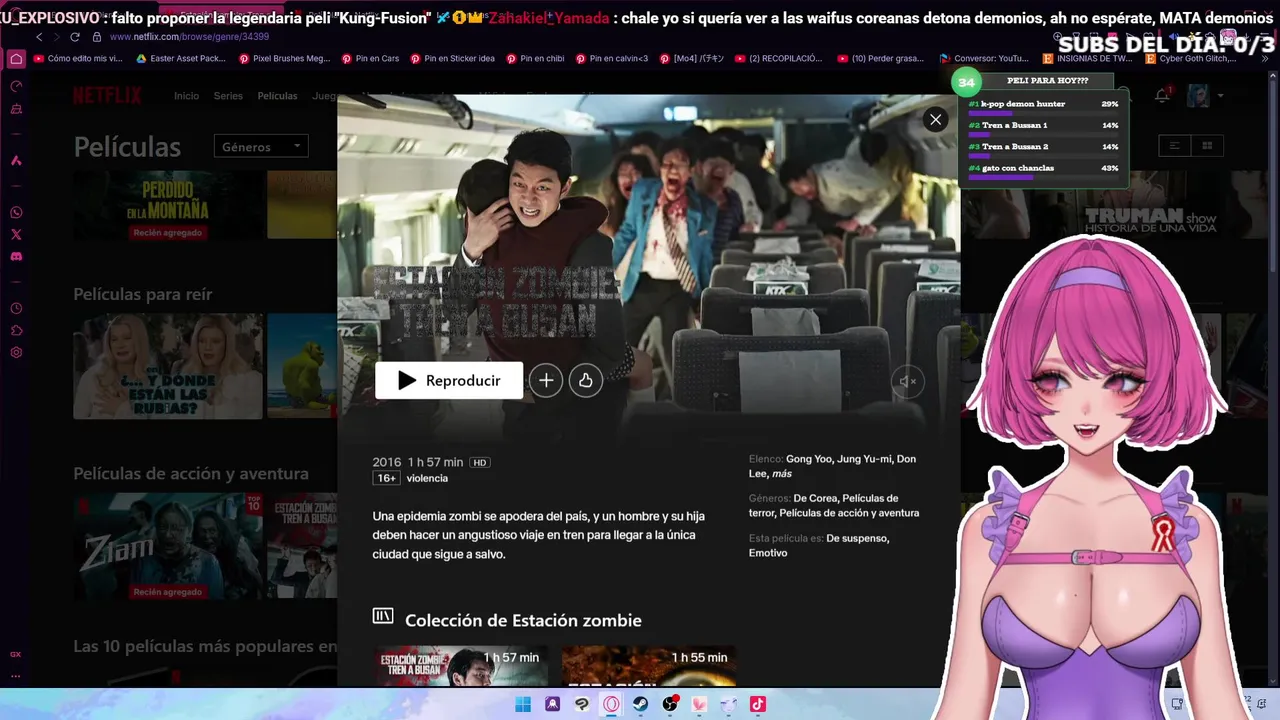The width and height of the screenshot is (1280, 720).
Task: Open sidebar history clock icon
Action: (16, 308)
